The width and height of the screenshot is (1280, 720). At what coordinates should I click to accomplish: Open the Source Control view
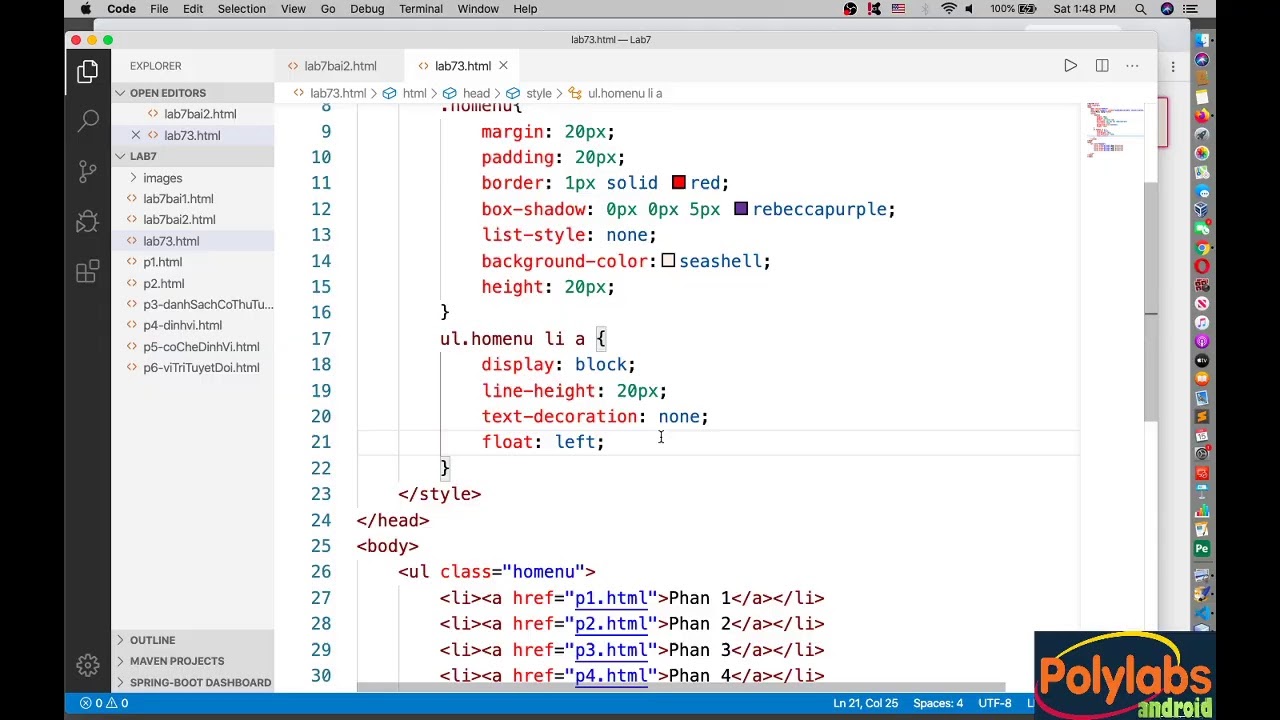point(88,171)
